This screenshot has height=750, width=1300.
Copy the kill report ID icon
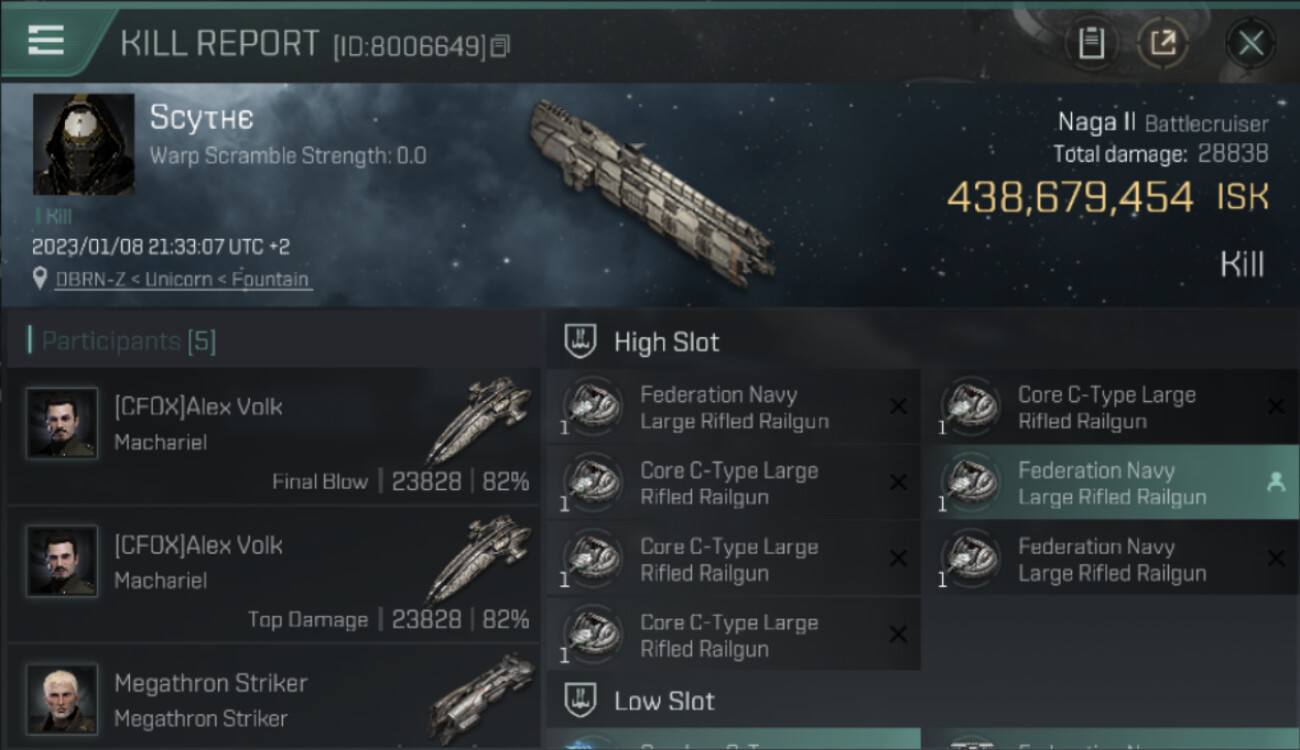[x=500, y=46]
